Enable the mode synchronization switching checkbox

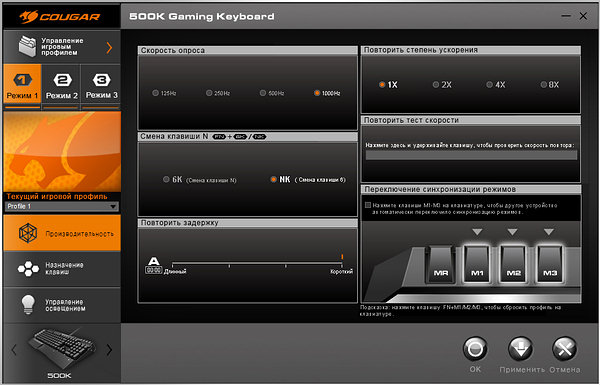click(x=368, y=205)
